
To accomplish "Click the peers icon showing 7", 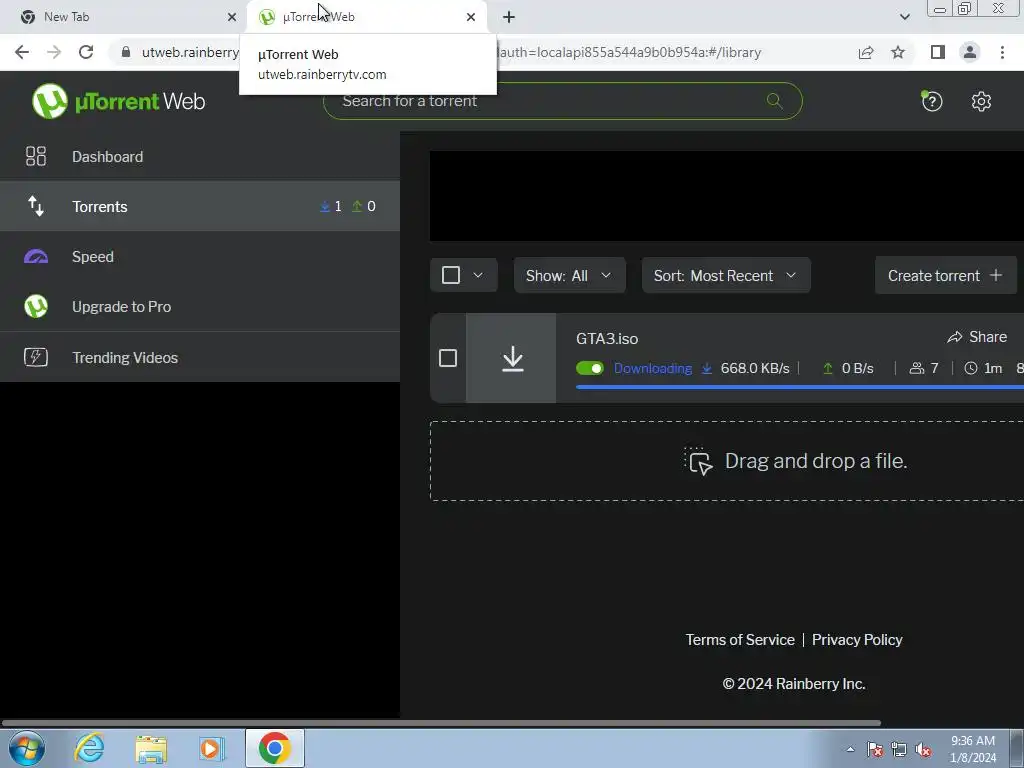I will [917, 368].
